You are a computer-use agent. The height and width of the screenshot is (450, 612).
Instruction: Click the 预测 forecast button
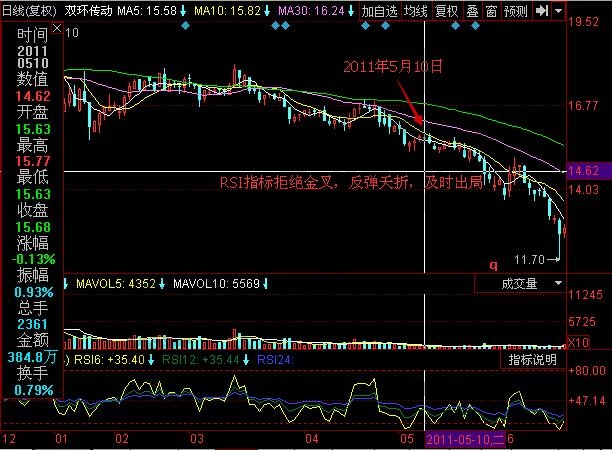tap(515, 11)
